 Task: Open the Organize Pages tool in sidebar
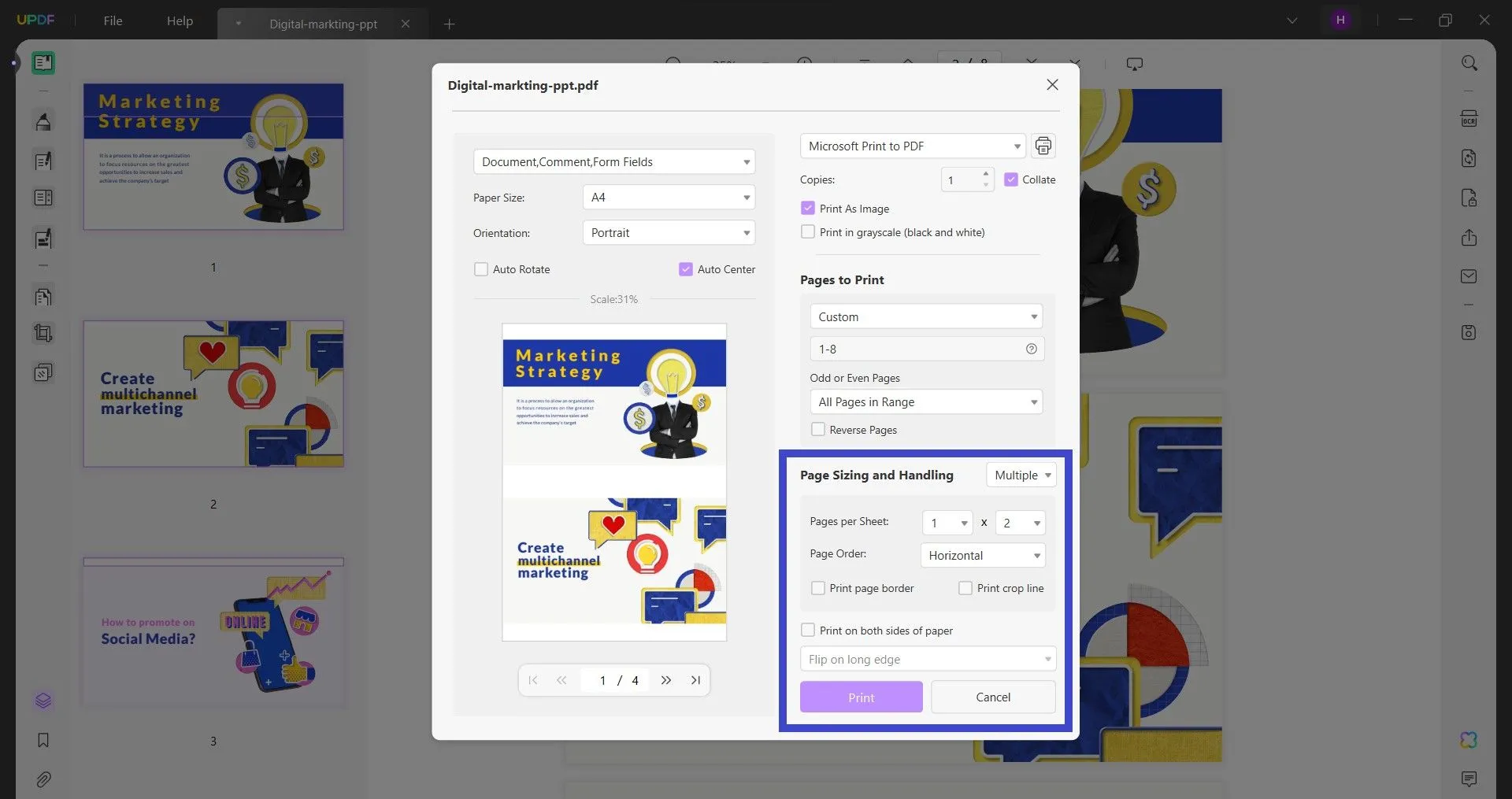pos(43,297)
